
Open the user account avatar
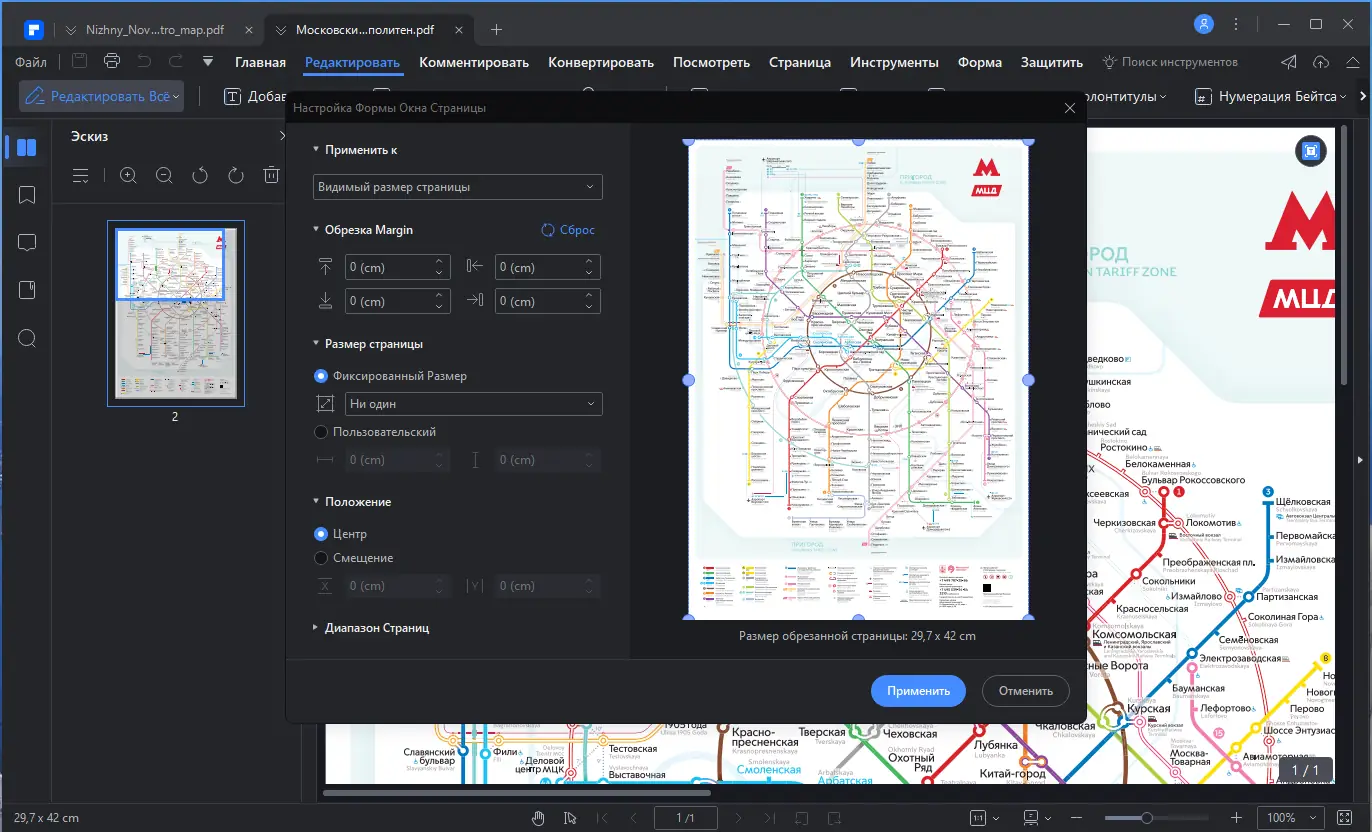click(1205, 24)
